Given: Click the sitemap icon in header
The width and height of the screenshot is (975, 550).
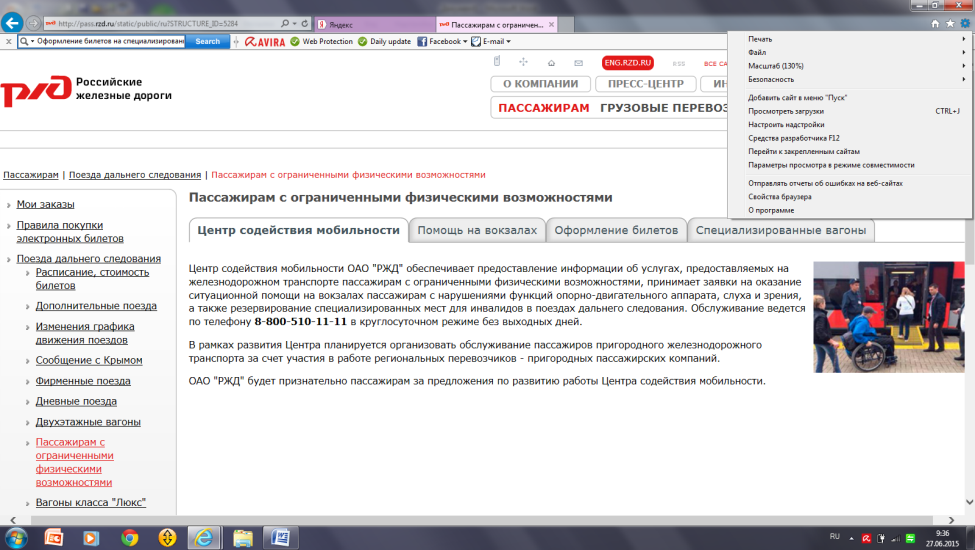Looking at the screenshot, I should 524,62.
